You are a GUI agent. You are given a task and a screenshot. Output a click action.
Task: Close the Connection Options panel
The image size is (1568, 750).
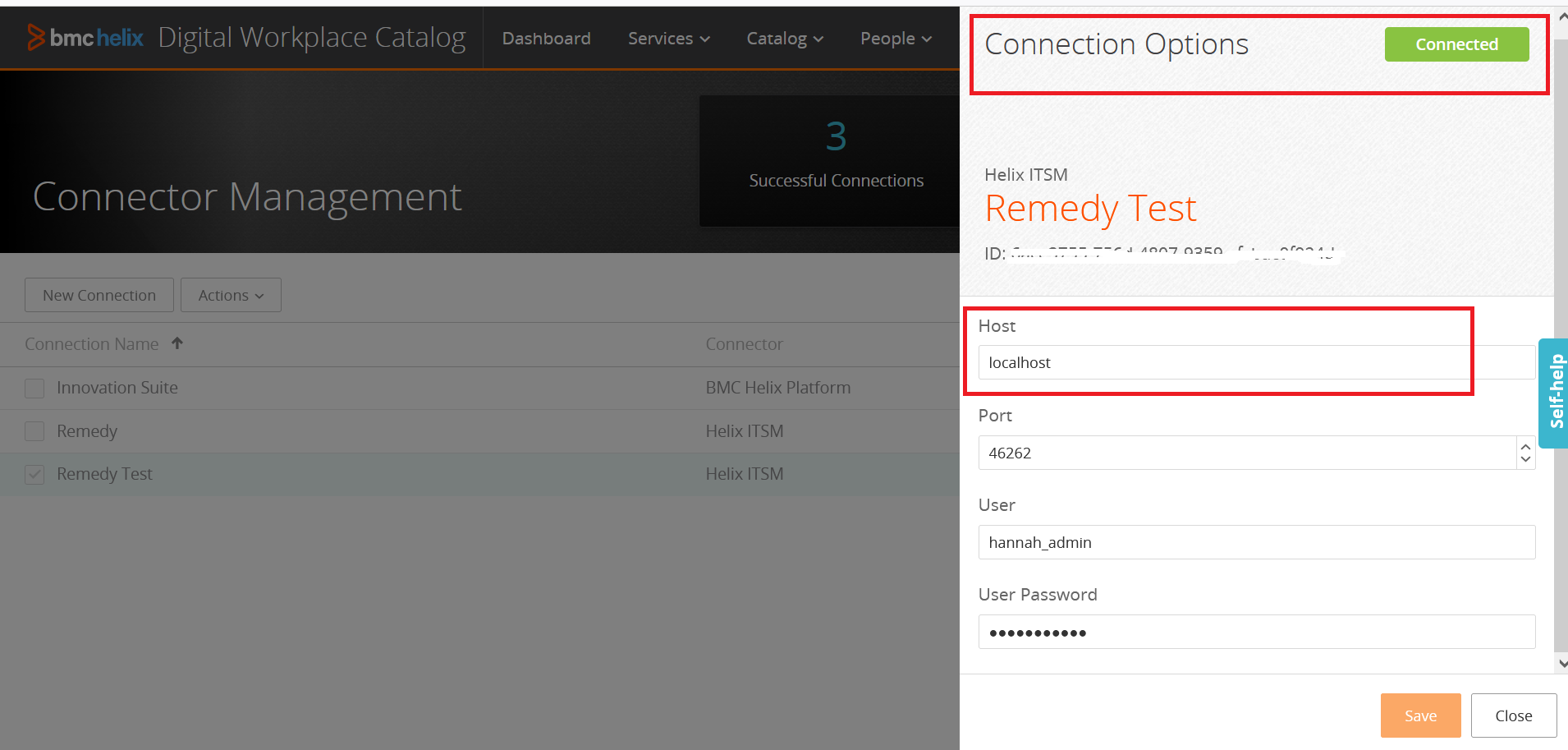point(1513,715)
